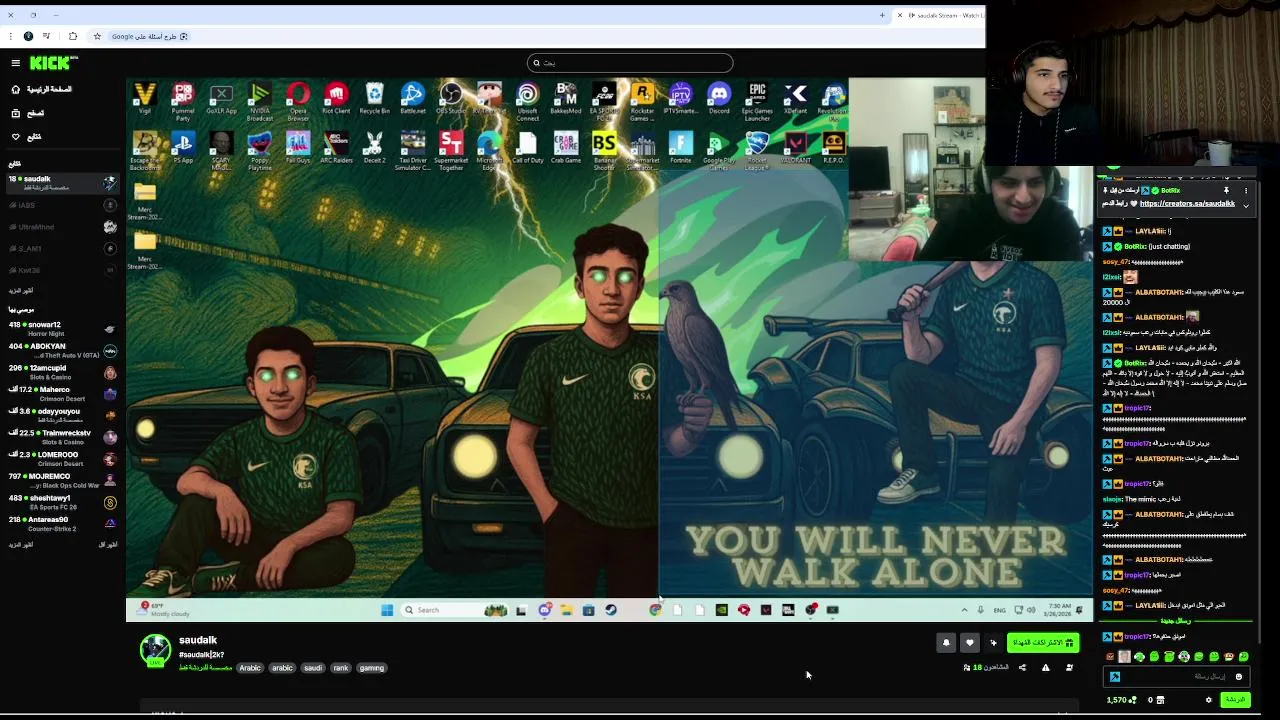Click the Windows Start button in stream taskbar
Screen dimensions: 1280x720
387,610
